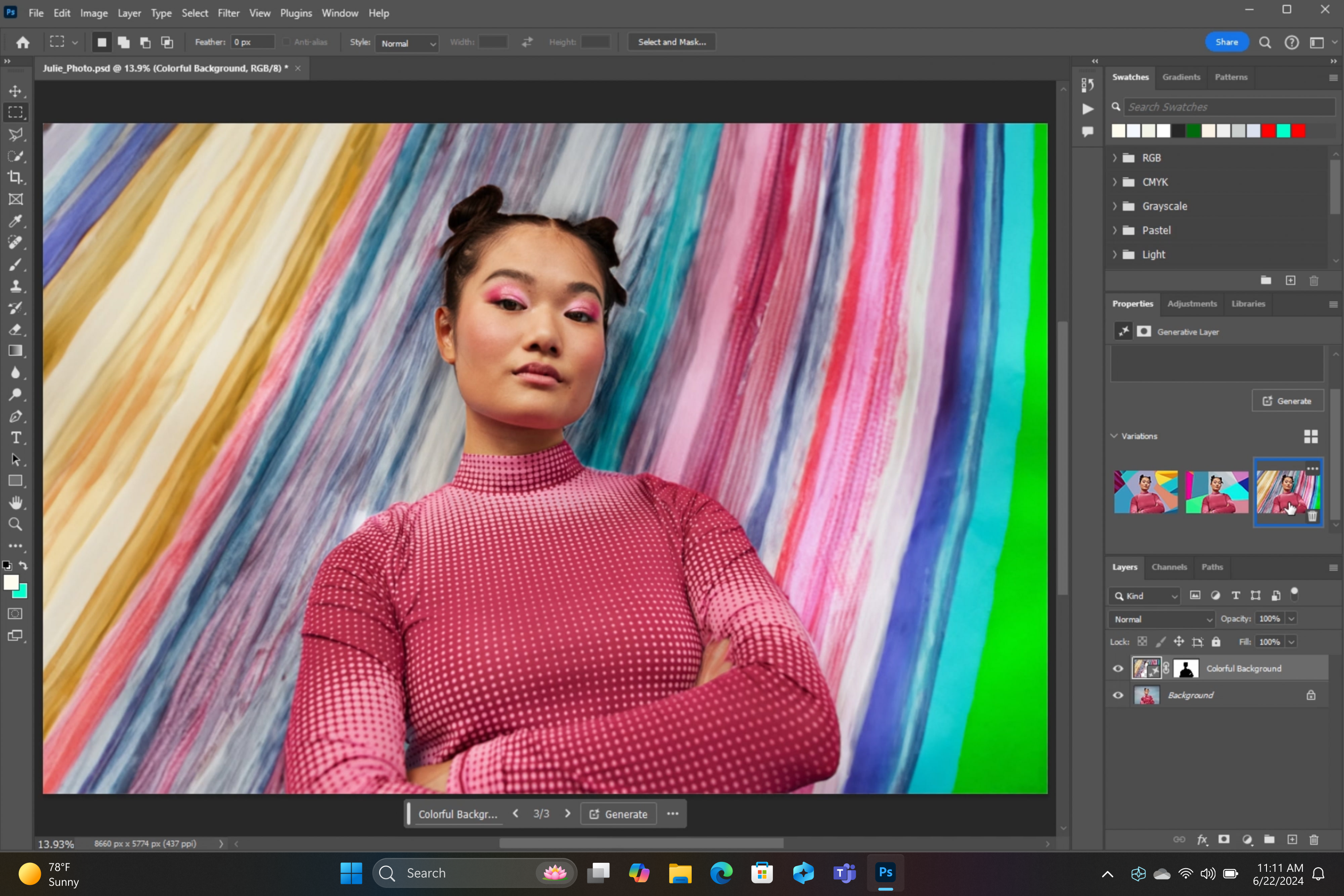Image resolution: width=1344 pixels, height=896 pixels.
Task: Click Select and Mask button
Action: coord(672,42)
